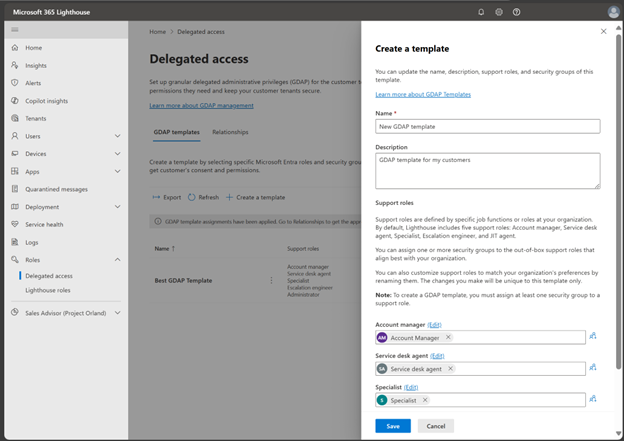Click Devices icon in sidebar
Screen dimensions: 624x441
[x=15, y=153]
